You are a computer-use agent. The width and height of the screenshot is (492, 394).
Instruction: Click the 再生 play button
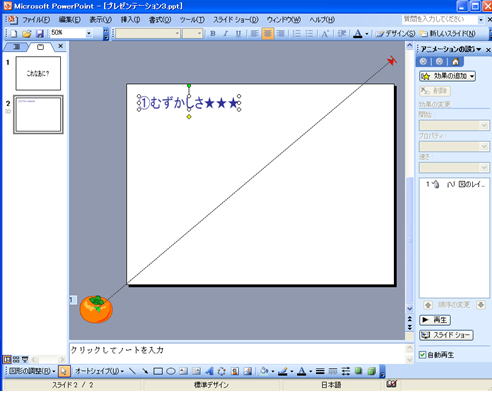pyautogui.click(x=435, y=320)
